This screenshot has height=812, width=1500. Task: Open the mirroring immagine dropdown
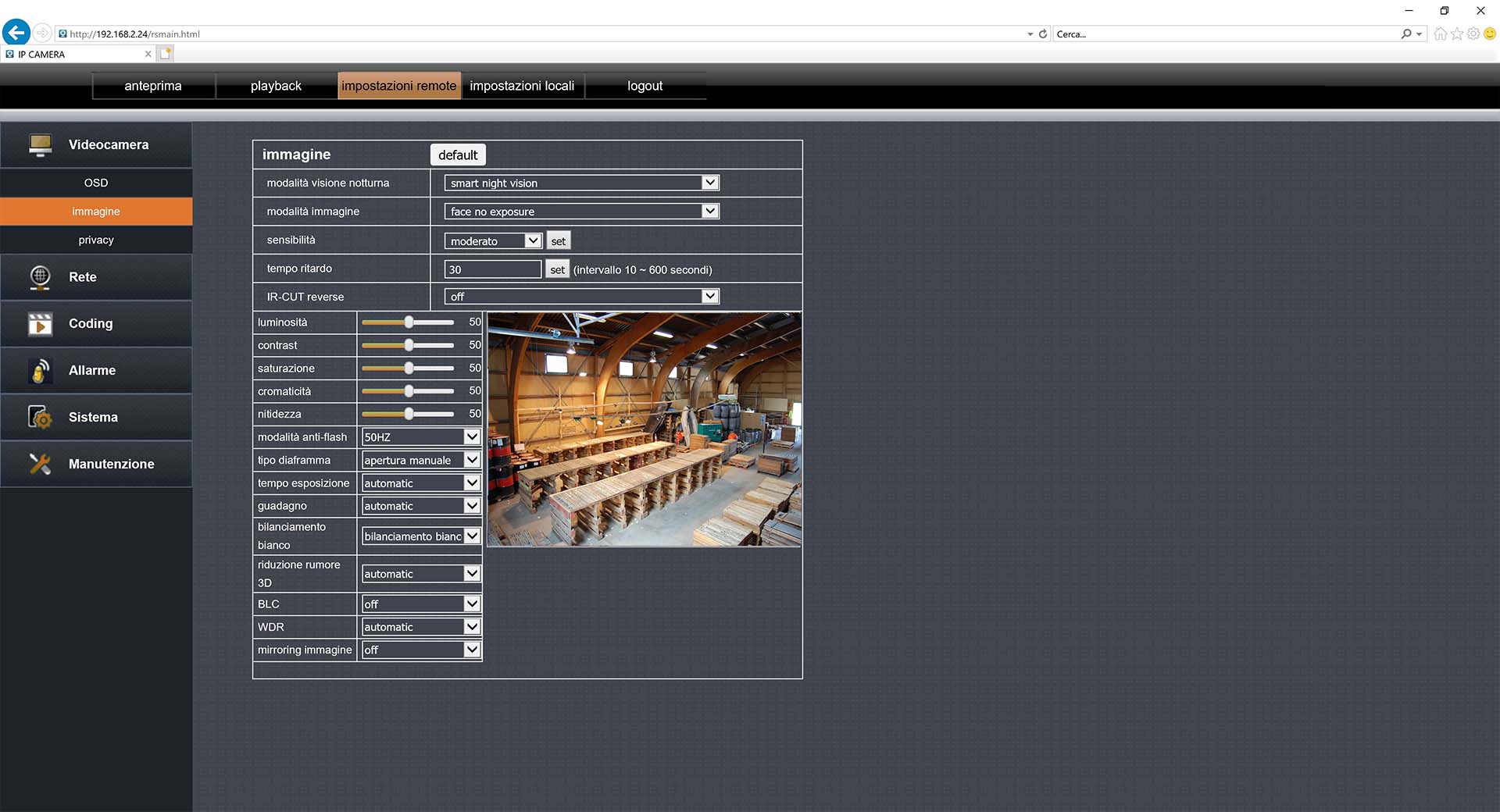420,650
